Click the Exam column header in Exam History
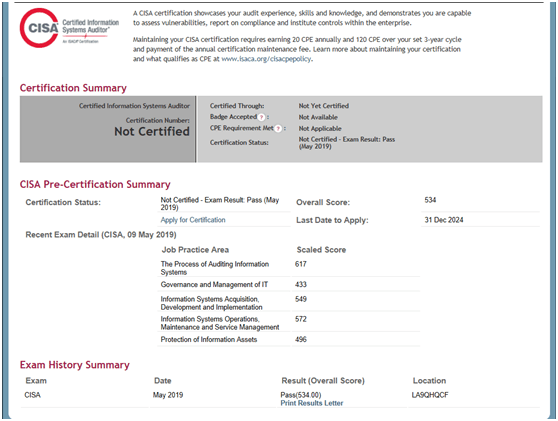 [x=36, y=381]
